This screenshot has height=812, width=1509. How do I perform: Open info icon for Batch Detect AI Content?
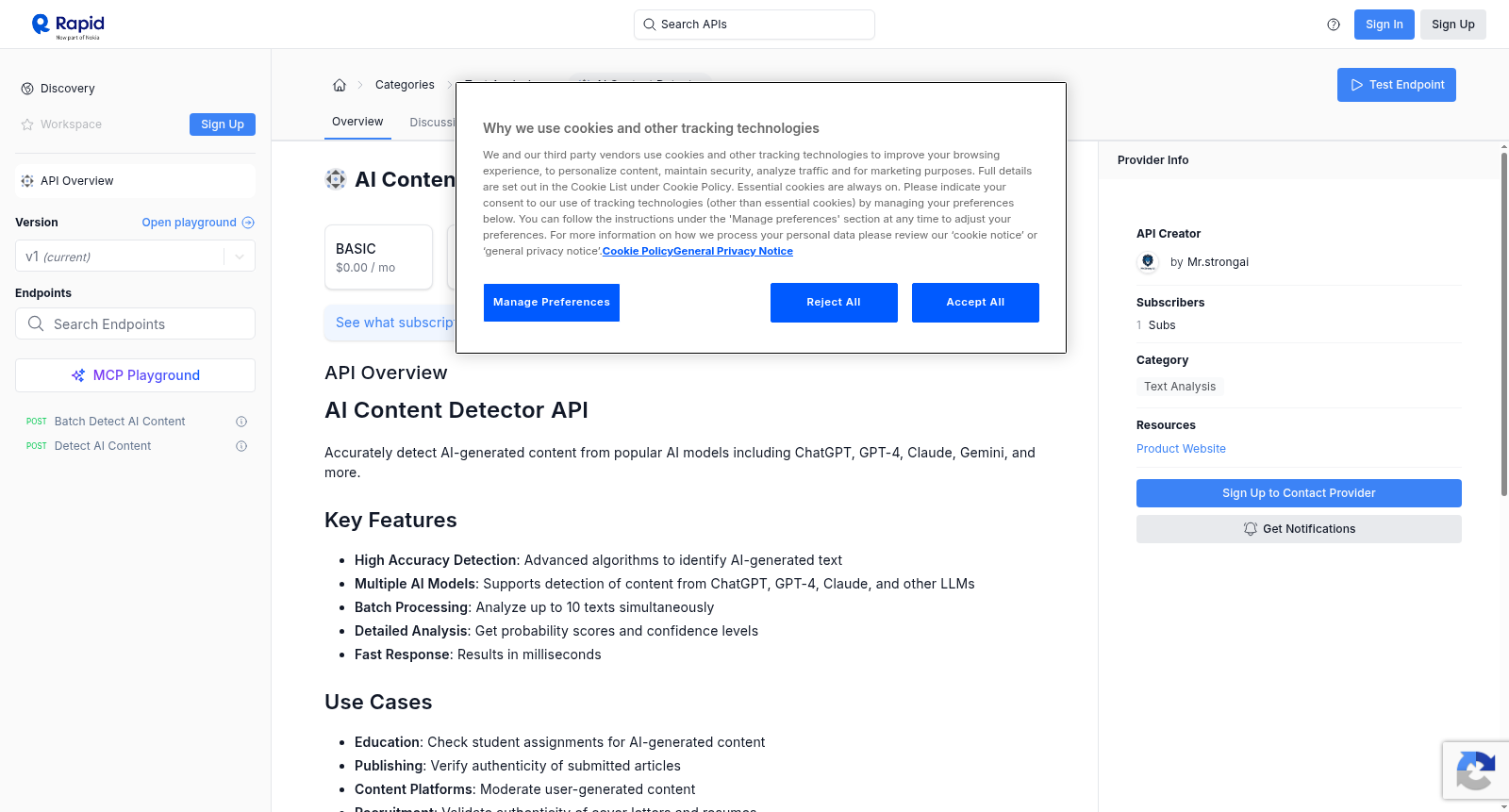241,422
